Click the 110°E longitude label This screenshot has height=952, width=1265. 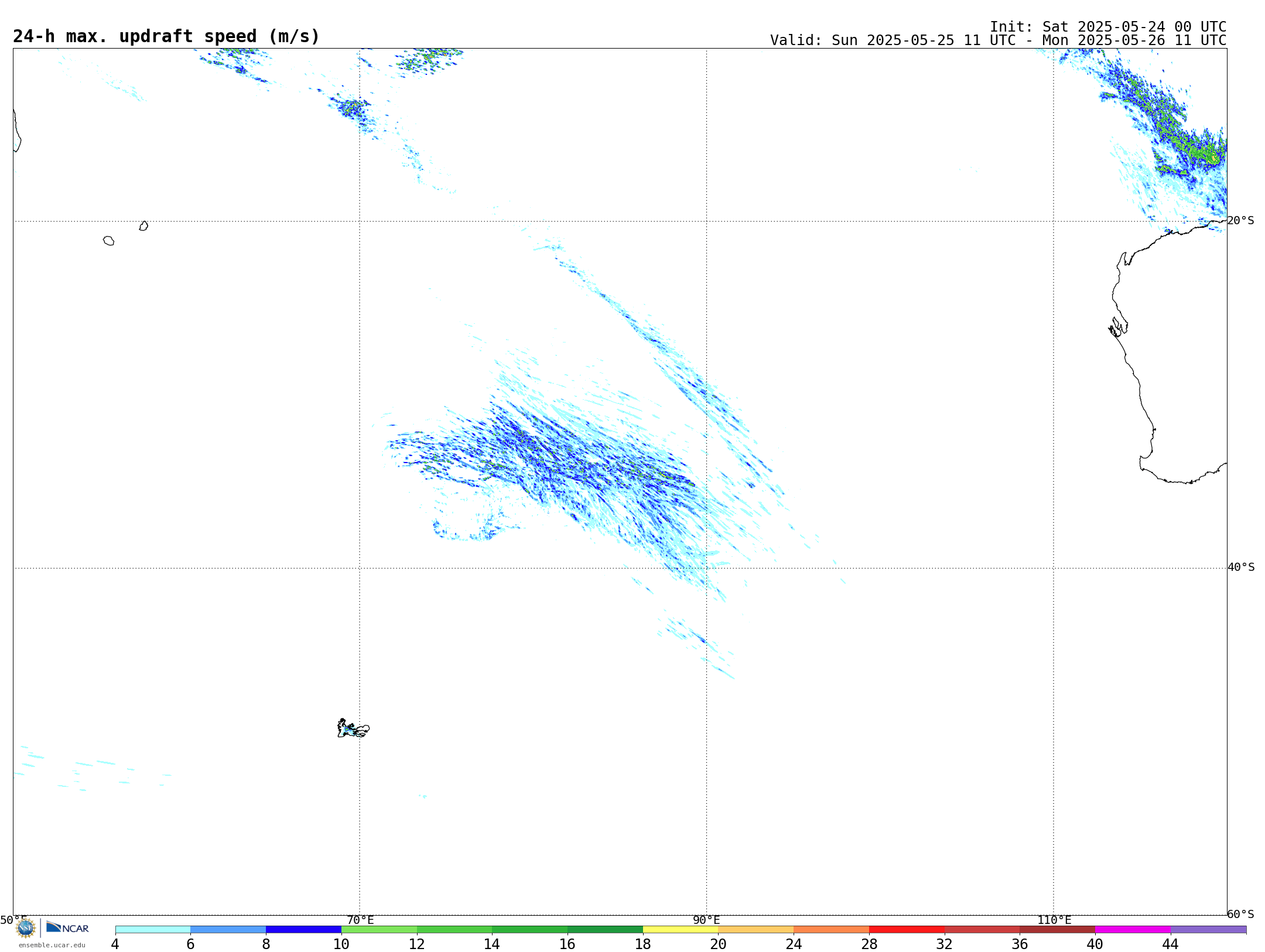1054,920
